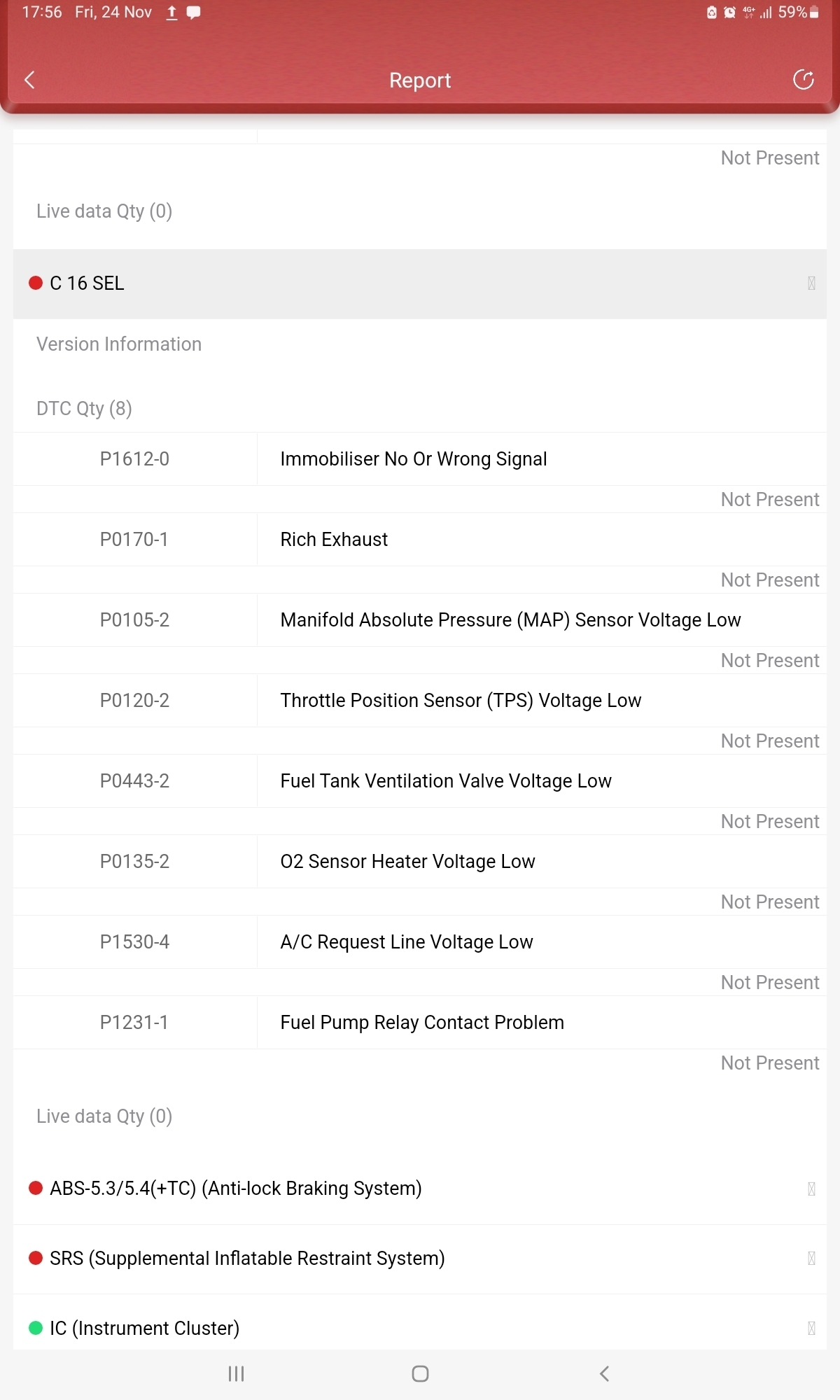Tap the MAP Sensor Voltage Low entry
Viewport: 840px width, 1400px height.
[x=510, y=620]
